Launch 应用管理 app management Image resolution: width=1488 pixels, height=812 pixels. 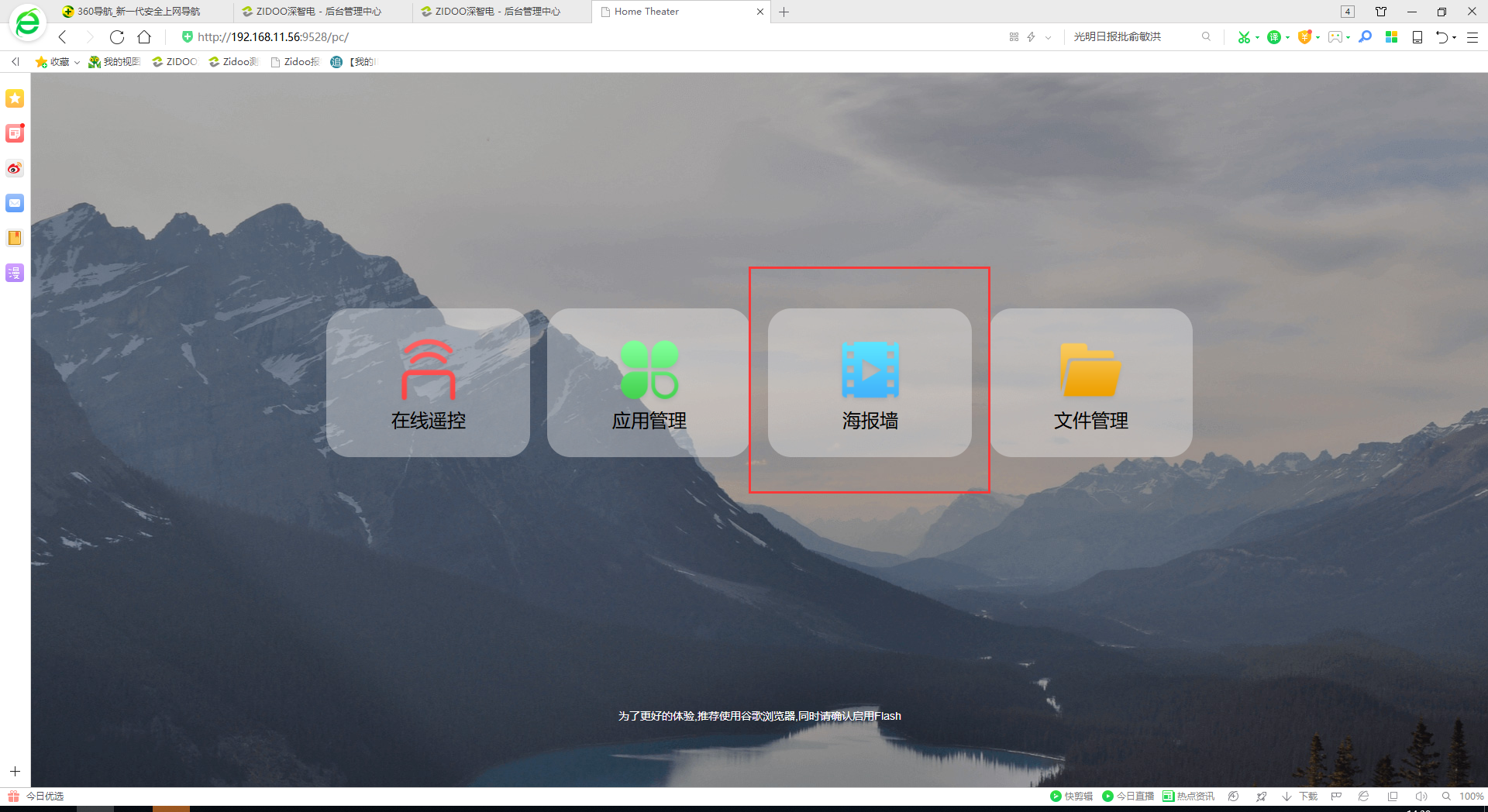[649, 383]
